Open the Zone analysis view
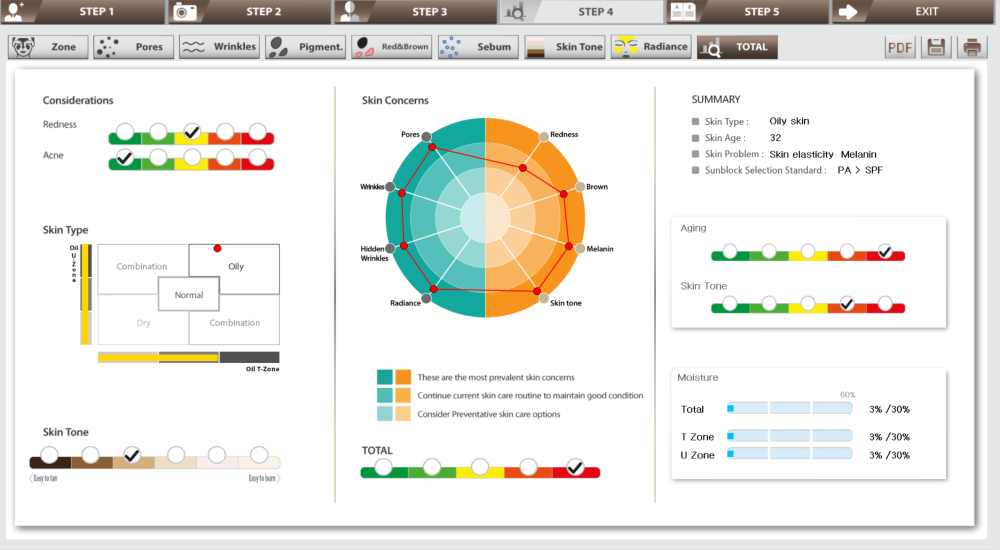Viewport: 1000px width, 550px height. pyautogui.click(x=48, y=47)
